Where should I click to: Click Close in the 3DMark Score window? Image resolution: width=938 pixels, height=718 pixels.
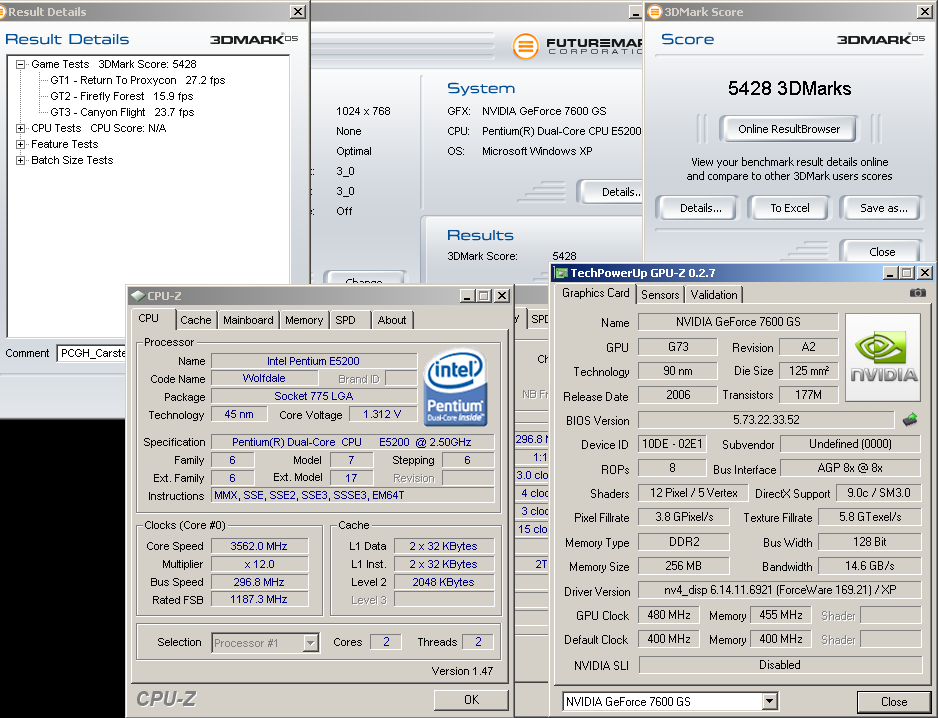coord(882,251)
